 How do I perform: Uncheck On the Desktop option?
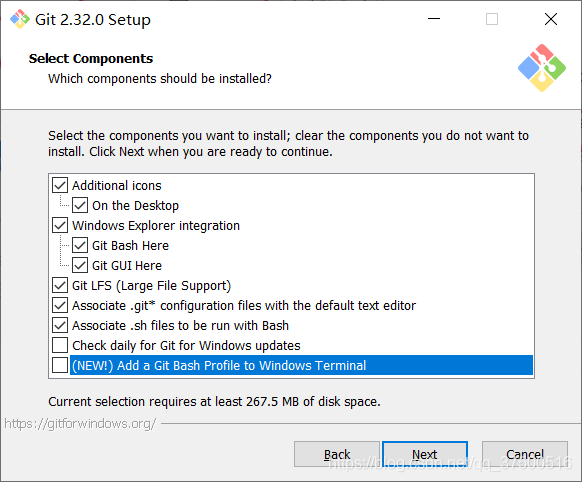(x=80, y=205)
